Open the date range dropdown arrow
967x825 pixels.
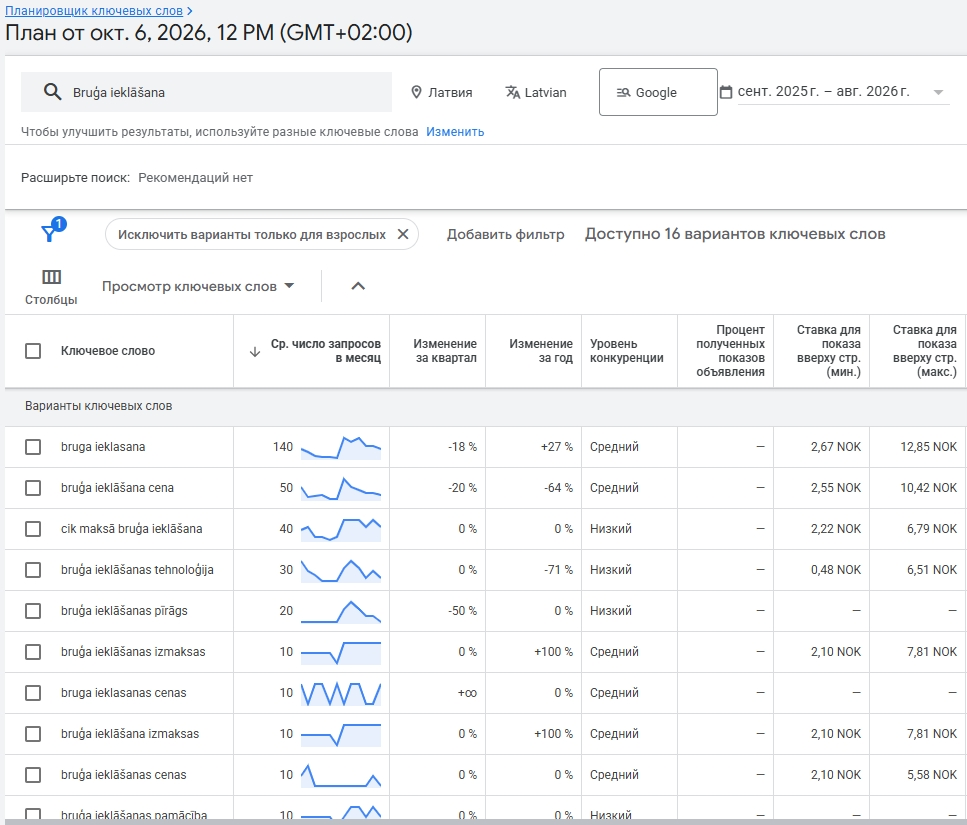pyautogui.click(x=938, y=92)
